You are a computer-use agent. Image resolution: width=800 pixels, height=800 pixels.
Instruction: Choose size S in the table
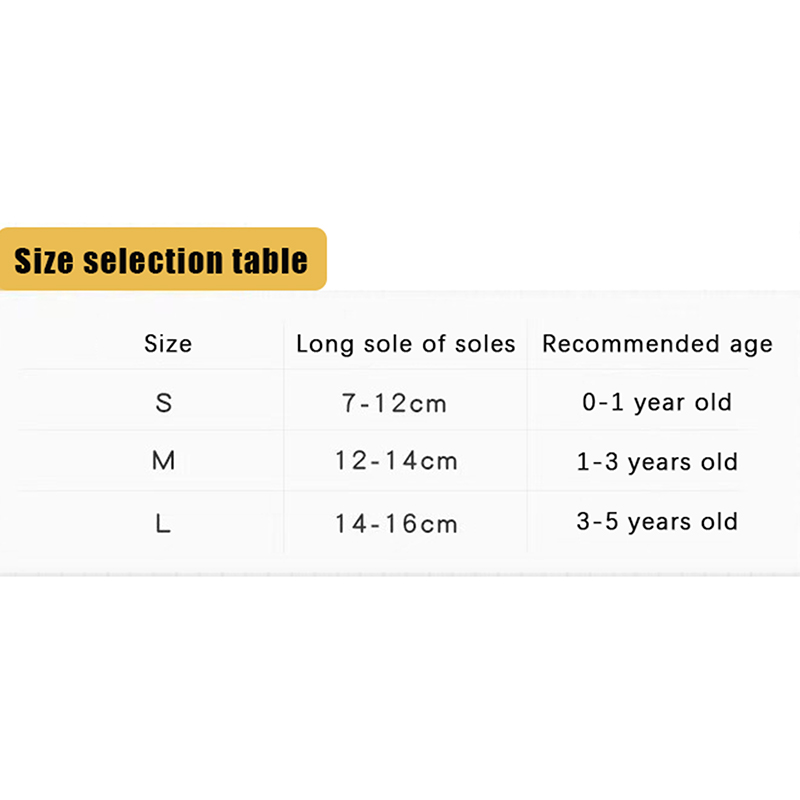point(164,403)
